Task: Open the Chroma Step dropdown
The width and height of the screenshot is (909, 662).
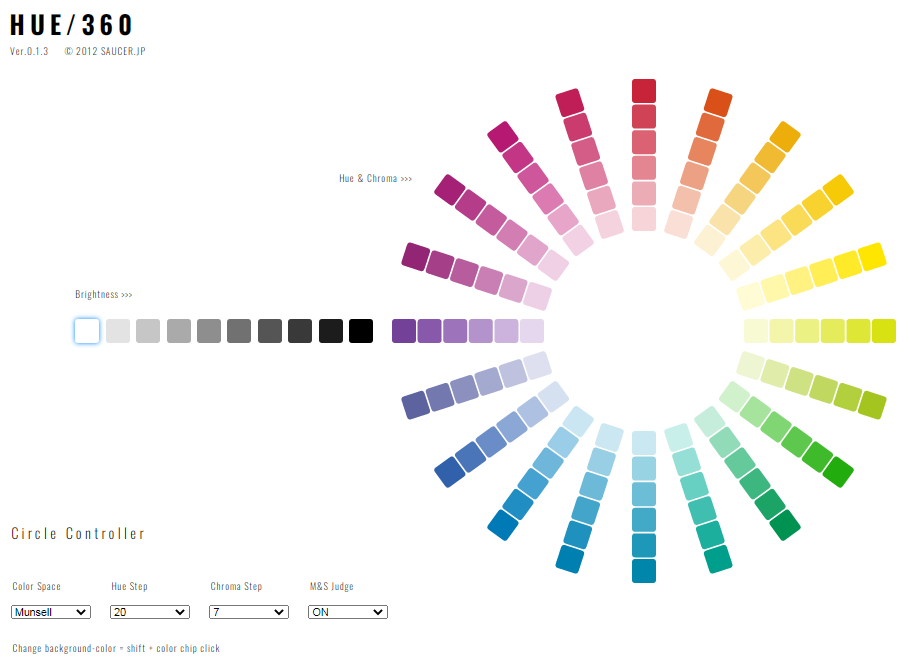Action: (x=249, y=612)
